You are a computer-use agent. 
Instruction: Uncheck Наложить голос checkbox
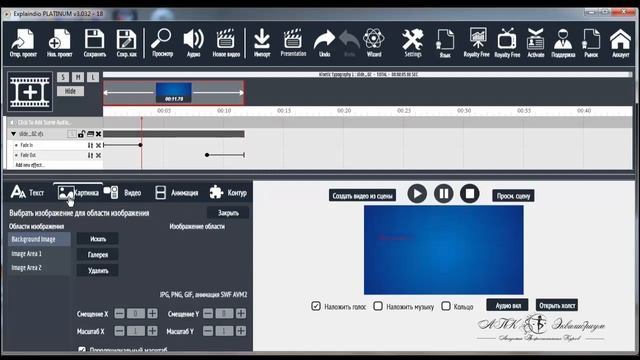(x=316, y=306)
